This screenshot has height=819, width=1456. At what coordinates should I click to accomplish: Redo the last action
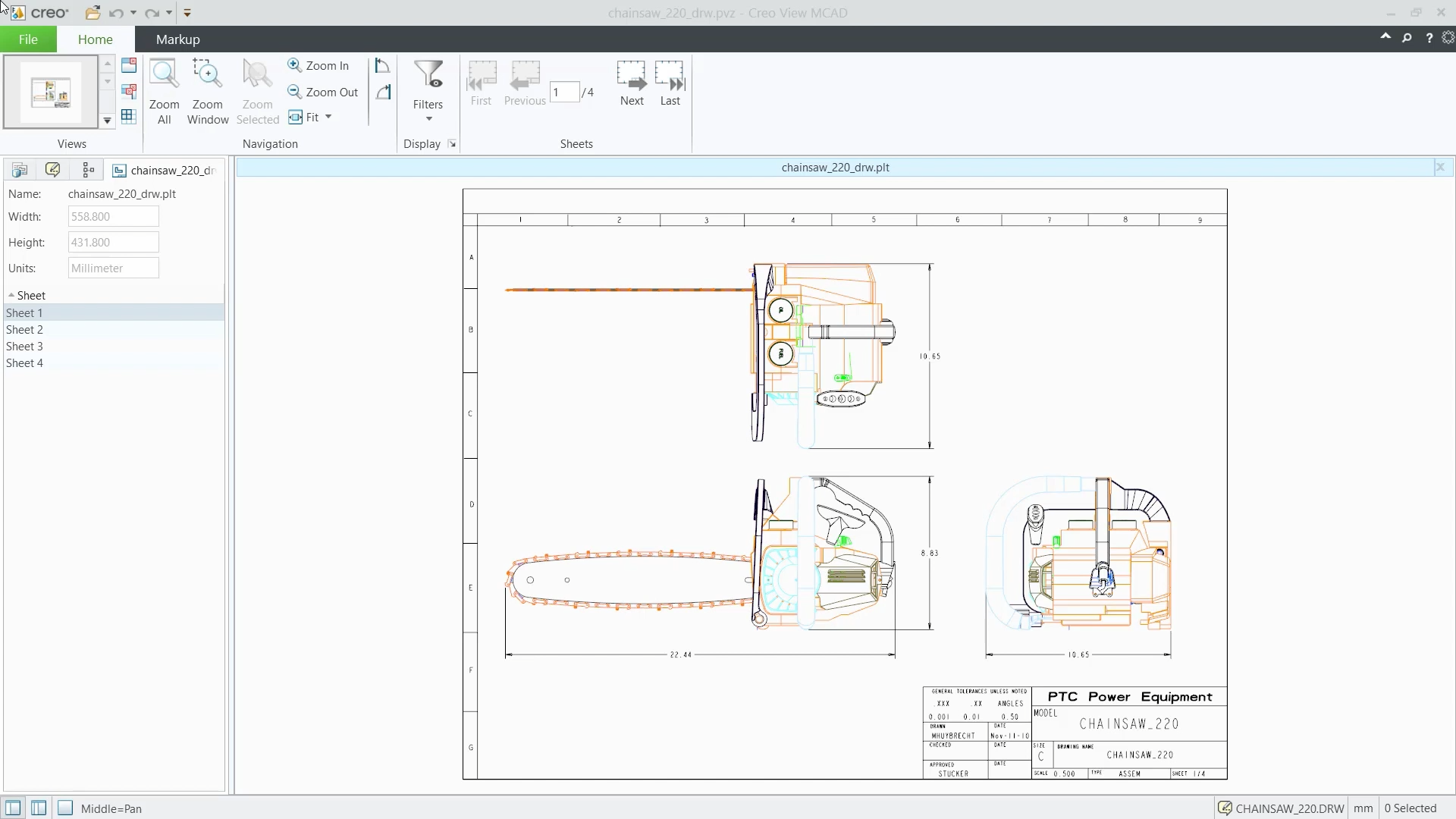tap(152, 13)
